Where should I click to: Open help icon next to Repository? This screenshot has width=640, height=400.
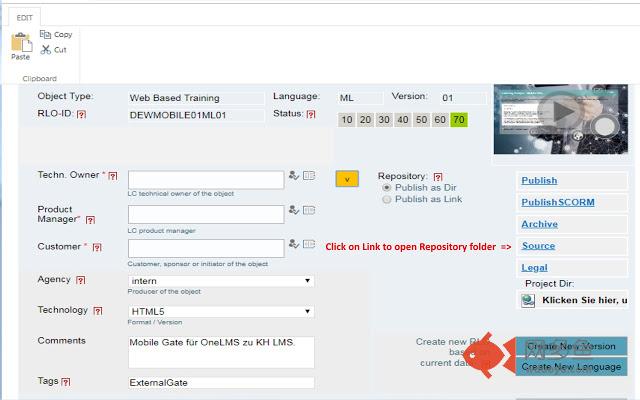(438, 177)
